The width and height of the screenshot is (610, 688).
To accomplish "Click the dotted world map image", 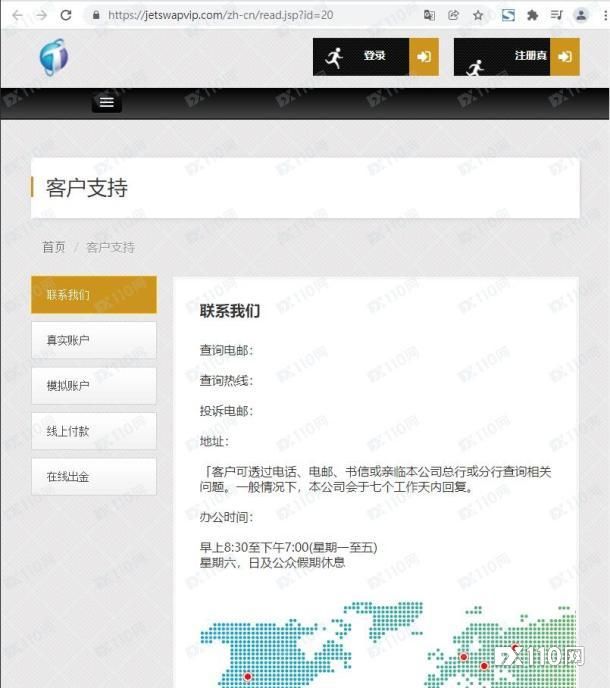I will point(388,644).
